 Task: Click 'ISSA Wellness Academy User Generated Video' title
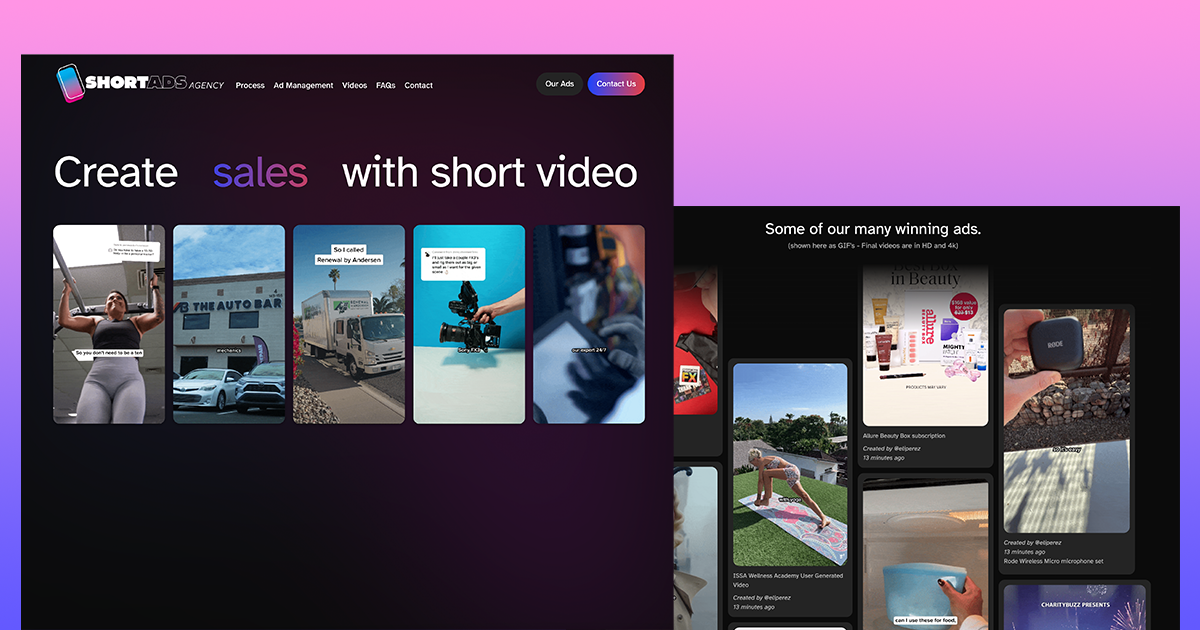pyautogui.click(x=788, y=580)
